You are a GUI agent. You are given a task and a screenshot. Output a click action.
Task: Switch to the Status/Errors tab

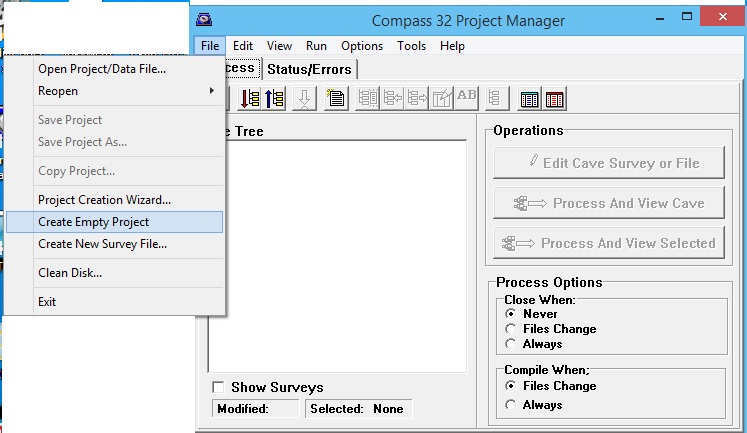311,68
